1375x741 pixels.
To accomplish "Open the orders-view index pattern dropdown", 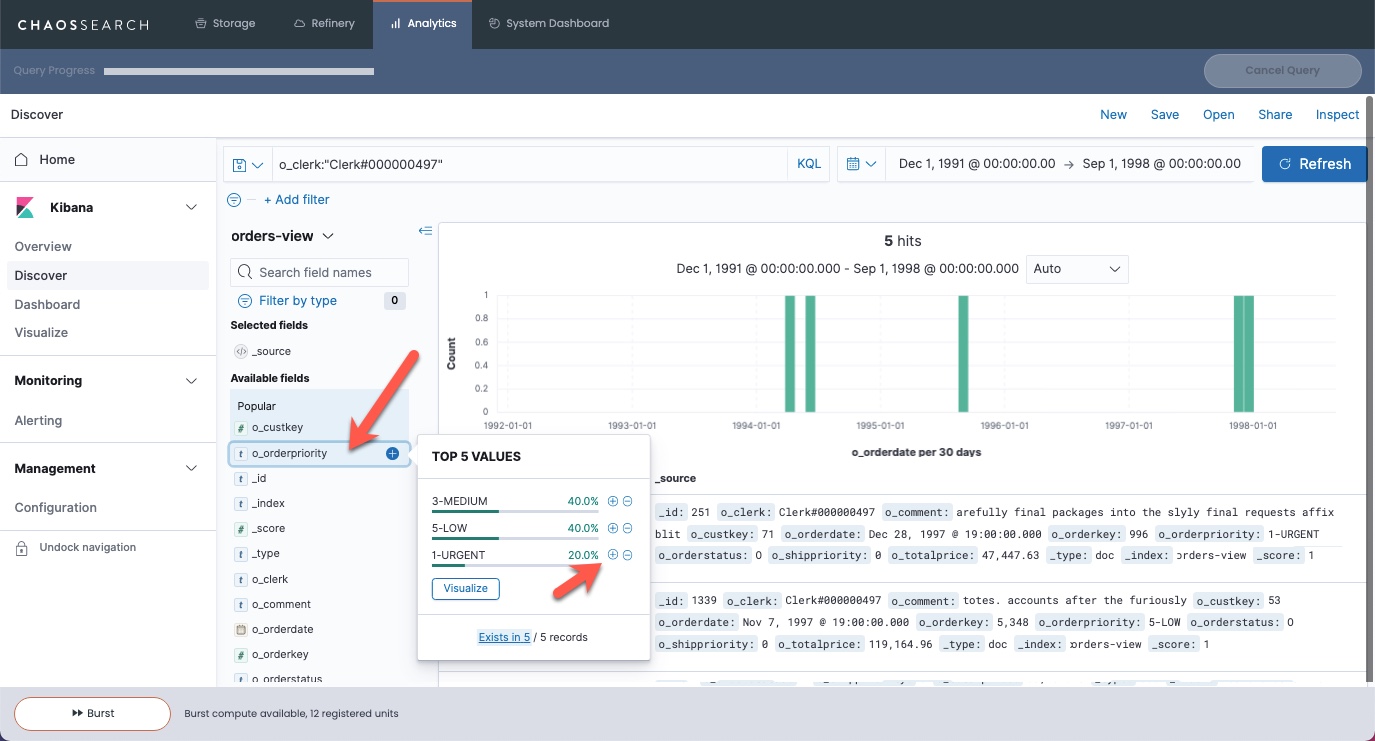I will click(283, 236).
